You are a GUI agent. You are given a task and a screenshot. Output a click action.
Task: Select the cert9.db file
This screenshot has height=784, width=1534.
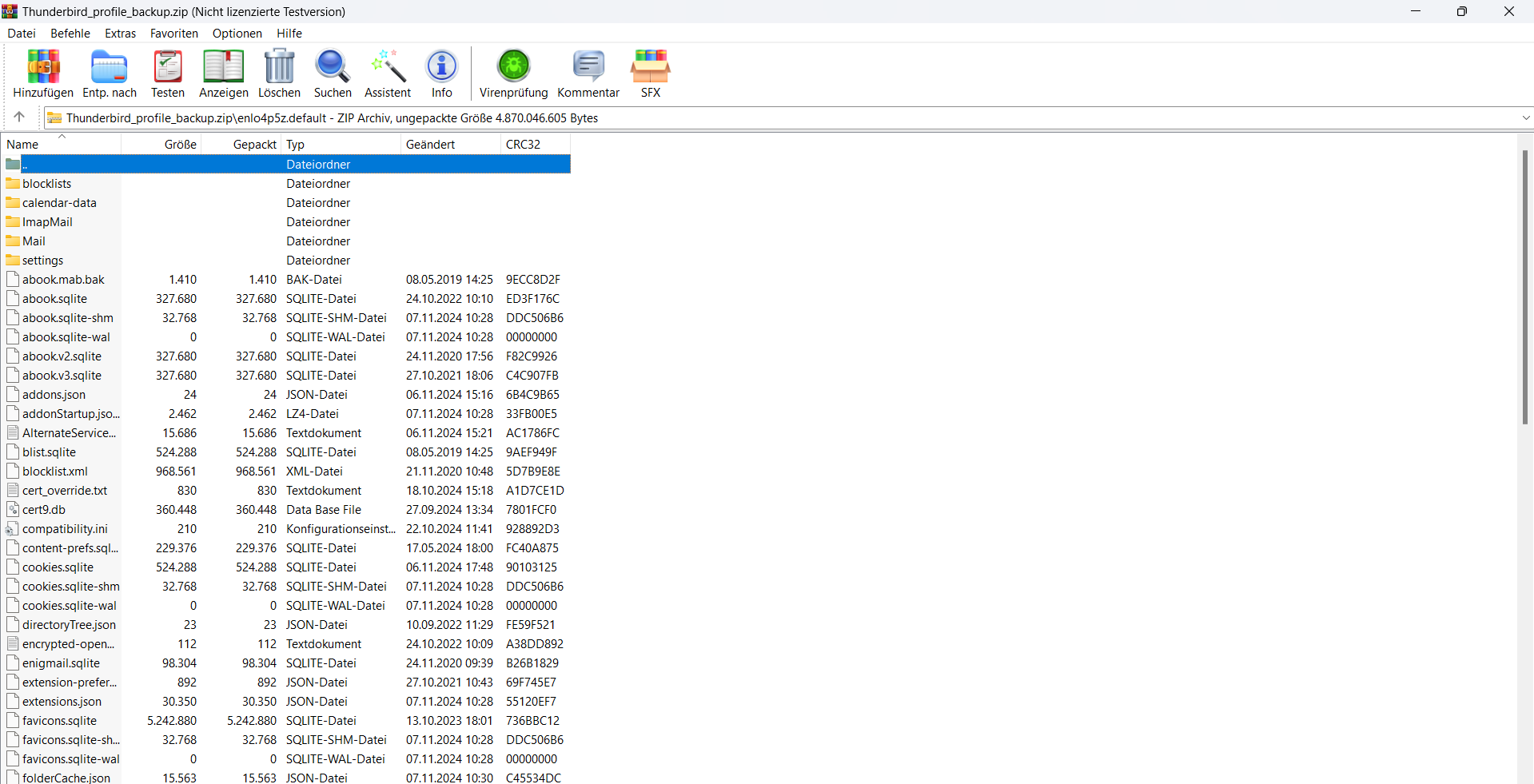click(x=44, y=510)
